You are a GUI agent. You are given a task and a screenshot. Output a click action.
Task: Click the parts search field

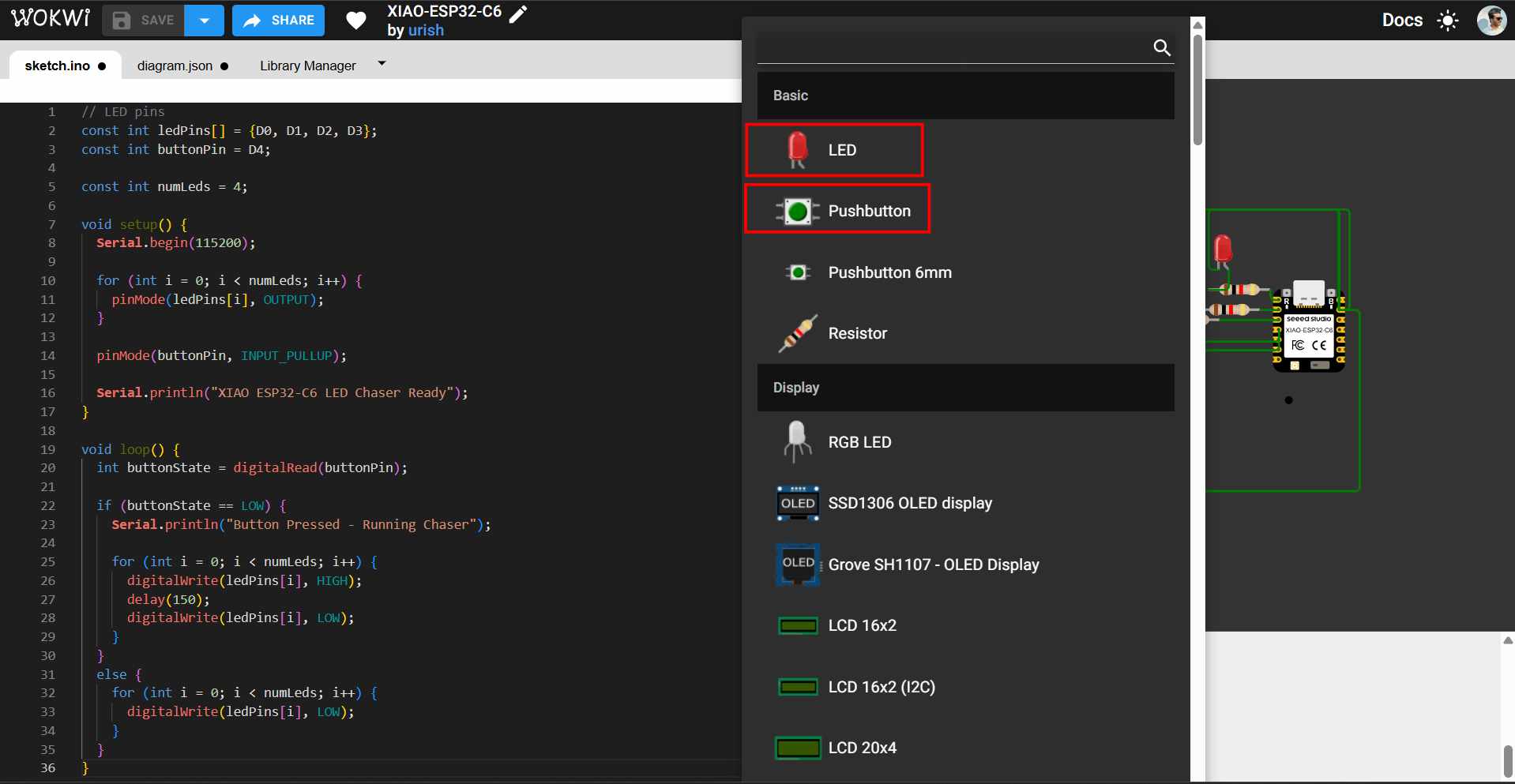[x=953, y=47]
